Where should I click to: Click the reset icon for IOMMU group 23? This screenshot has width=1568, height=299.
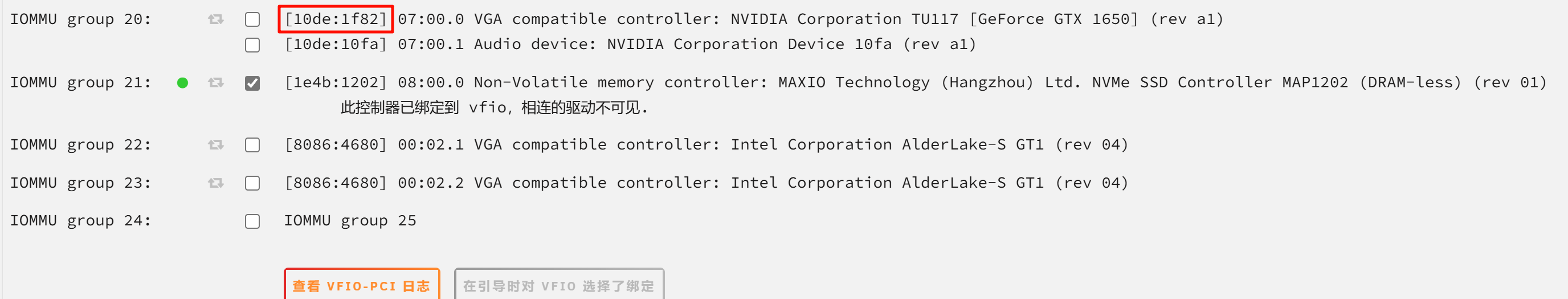tap(215, 183)
